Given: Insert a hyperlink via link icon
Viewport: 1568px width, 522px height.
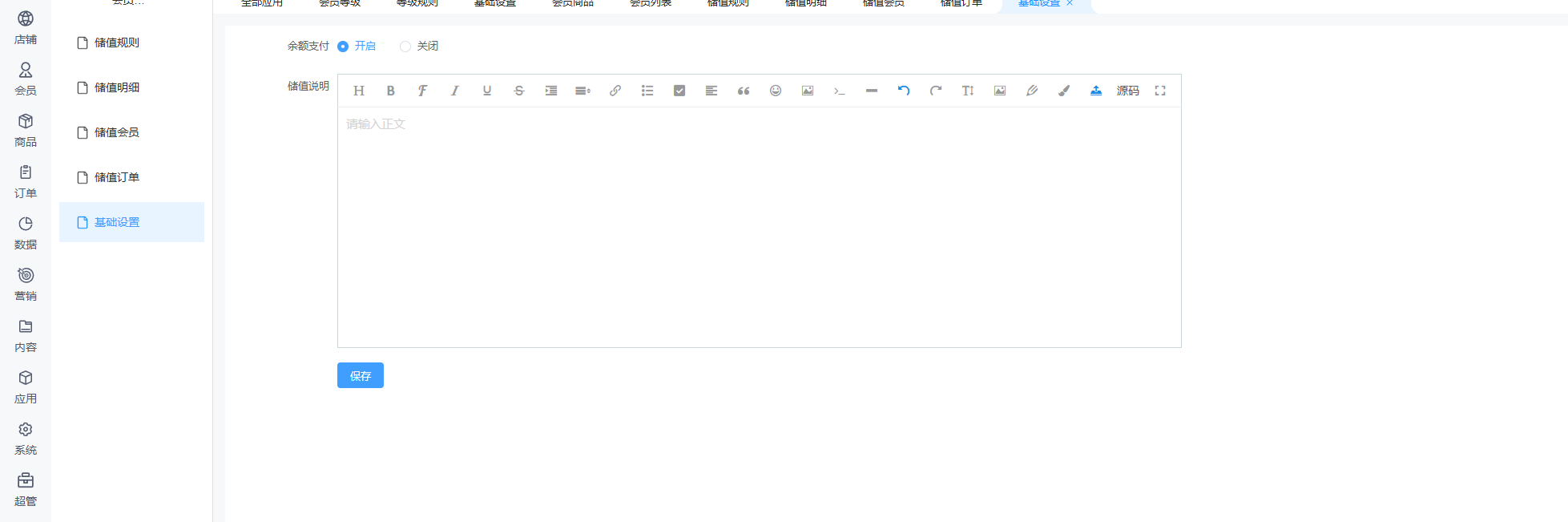Looking at the screenshot, I should [615, 91].
